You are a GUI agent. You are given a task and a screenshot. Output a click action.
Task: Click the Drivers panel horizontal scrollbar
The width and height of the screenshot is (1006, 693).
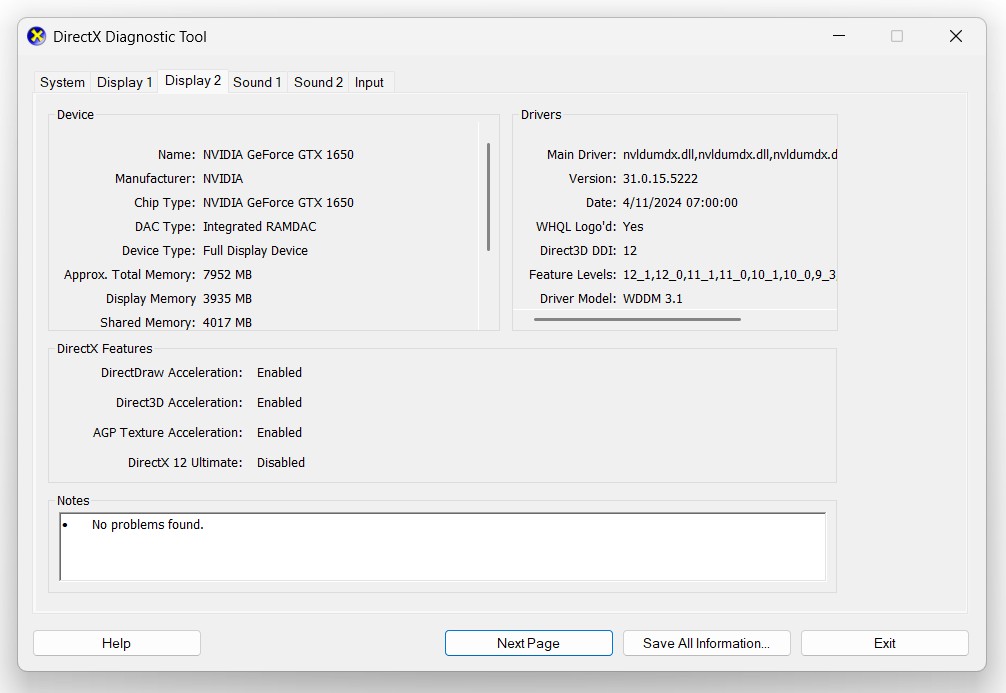click(x=637, y=320)
